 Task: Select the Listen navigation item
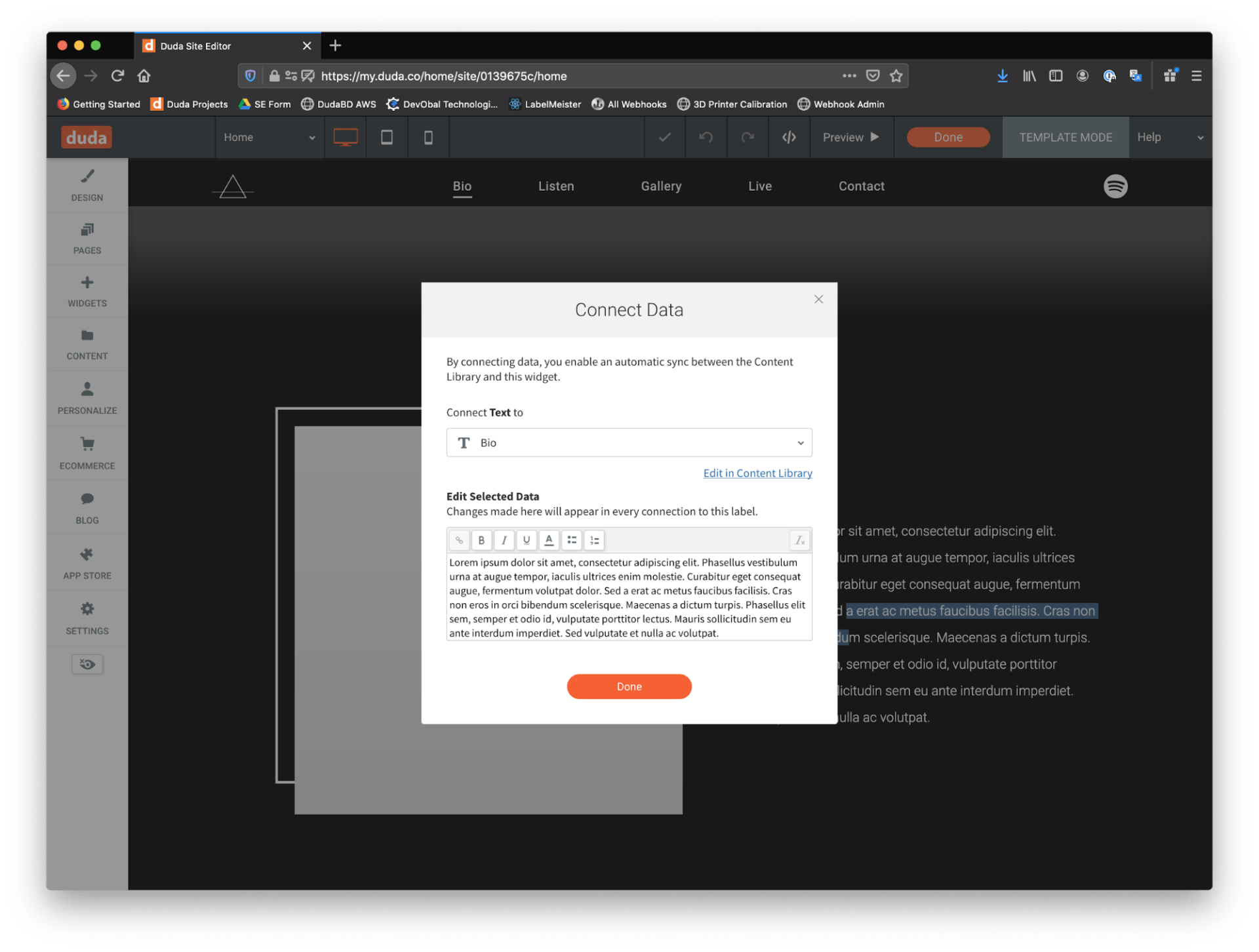556,186
